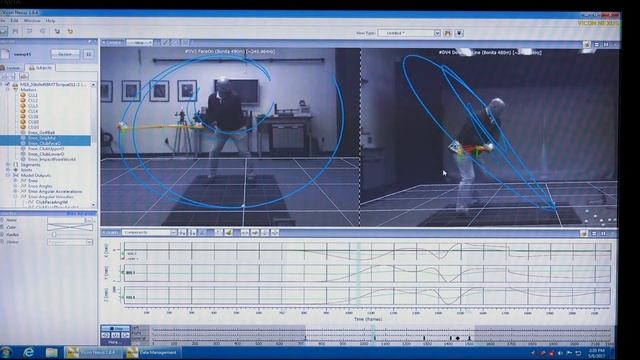Select the ClubFaceAngVel model output
Image resolution: width=640 pixels, height=360 pixels.
[x=52, y=202]
